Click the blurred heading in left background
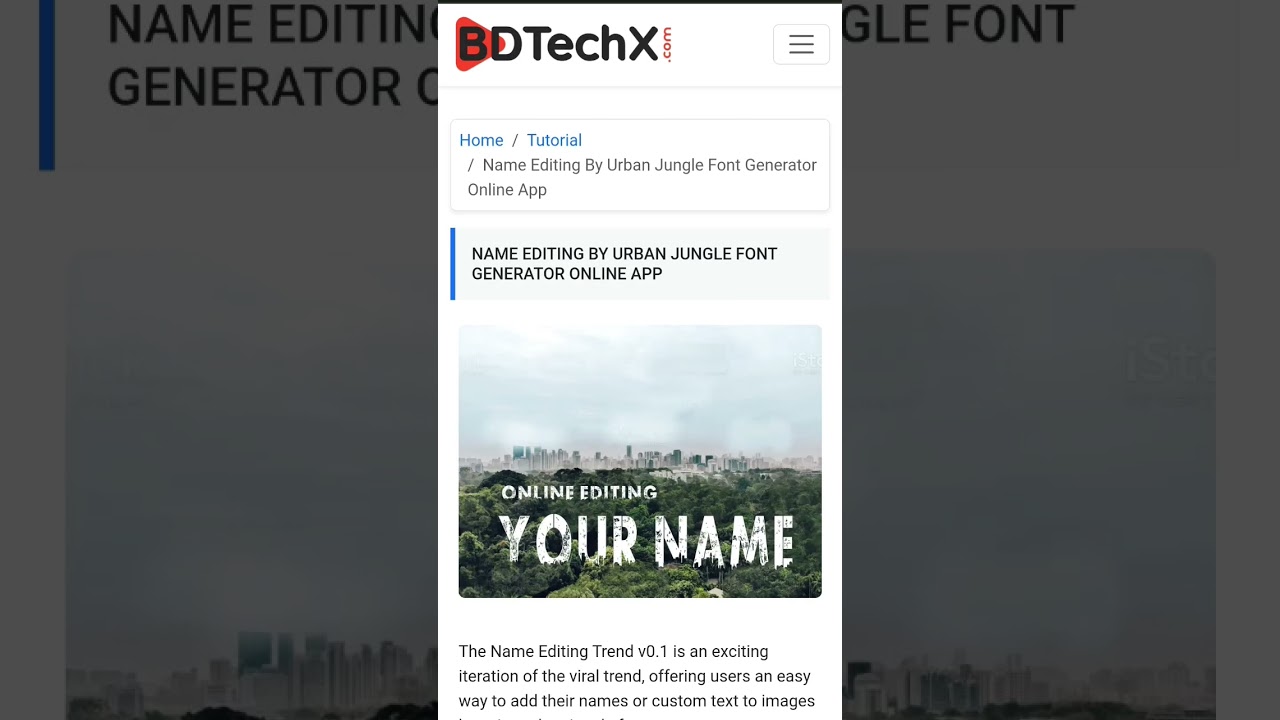1280x720 pixels. (272, 55)
